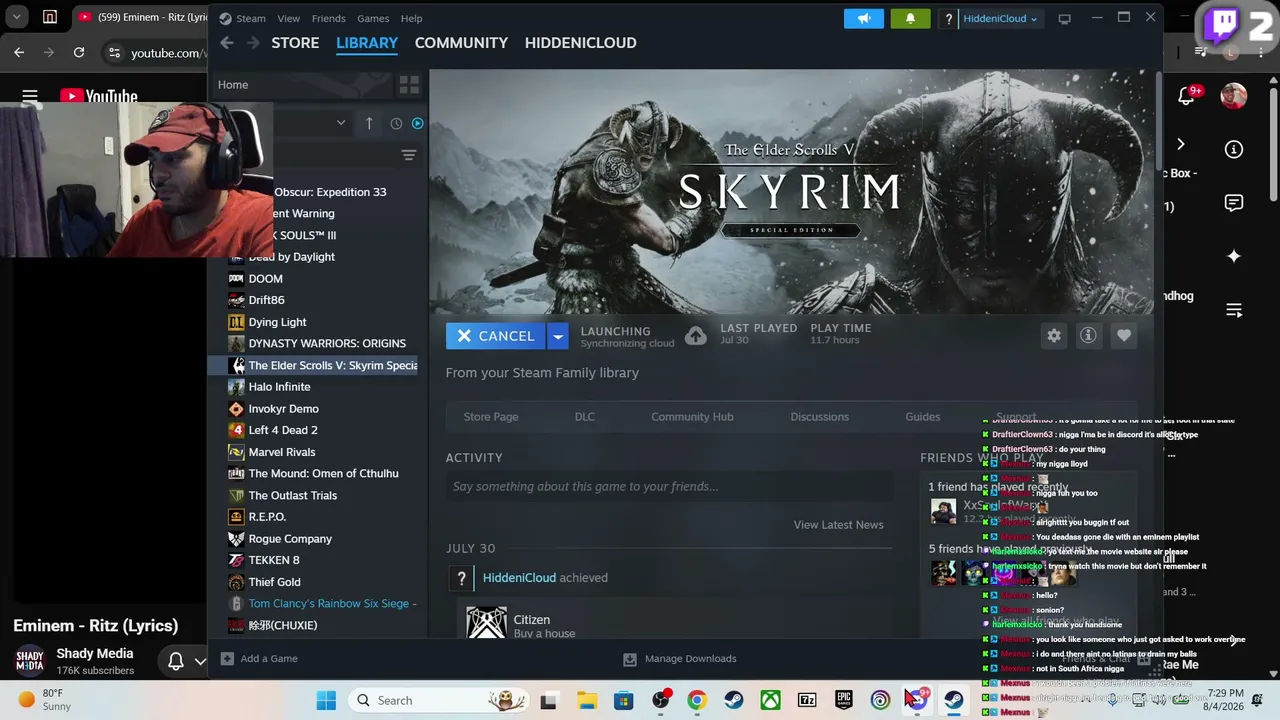Open the HIDDENICLOUD profile tab
Viewport: 1280px width, 720px height.
click(580, 43)
